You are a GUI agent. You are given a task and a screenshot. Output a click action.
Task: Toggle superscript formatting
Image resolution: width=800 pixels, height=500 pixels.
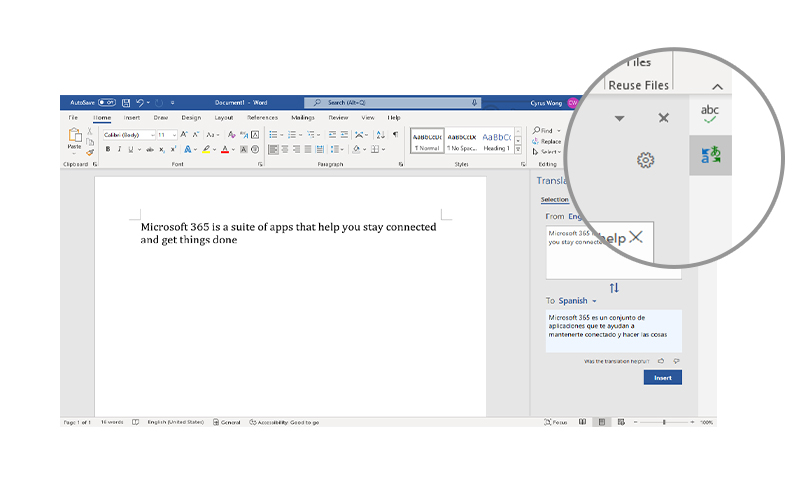pos(173,149)
